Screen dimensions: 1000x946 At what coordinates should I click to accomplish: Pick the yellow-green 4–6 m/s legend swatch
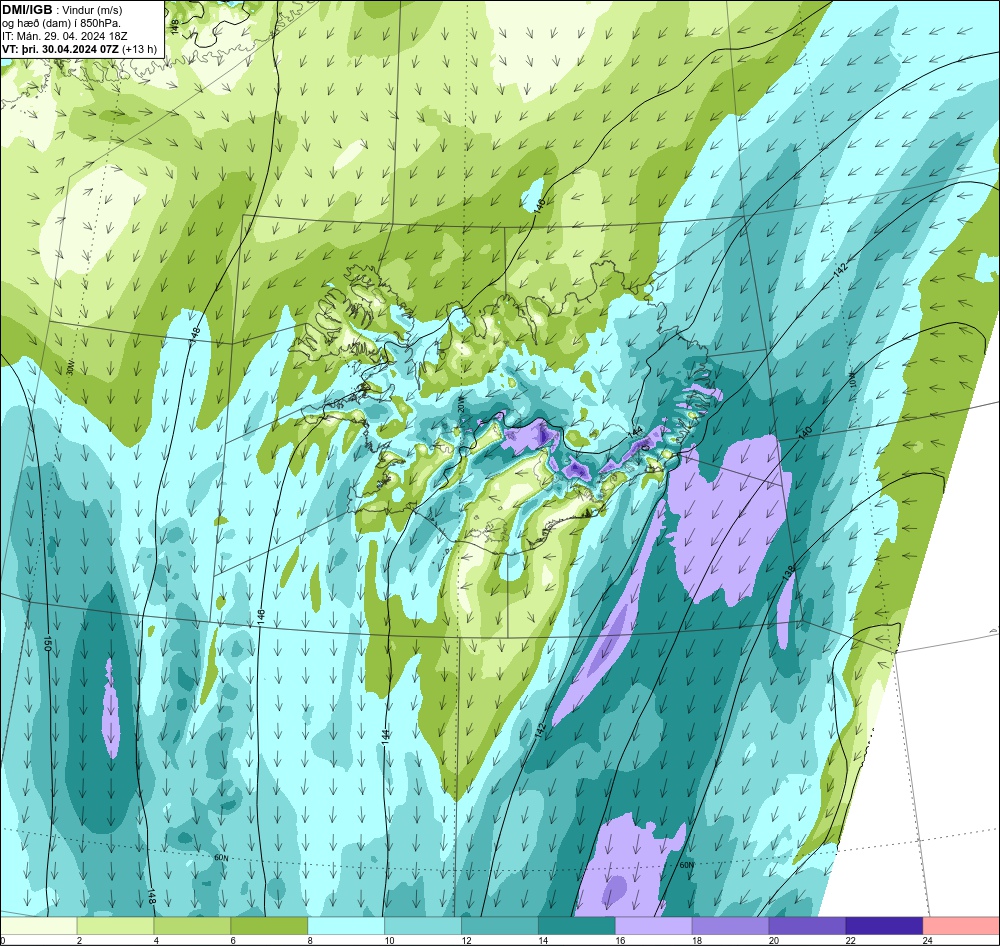click(192, 925)
